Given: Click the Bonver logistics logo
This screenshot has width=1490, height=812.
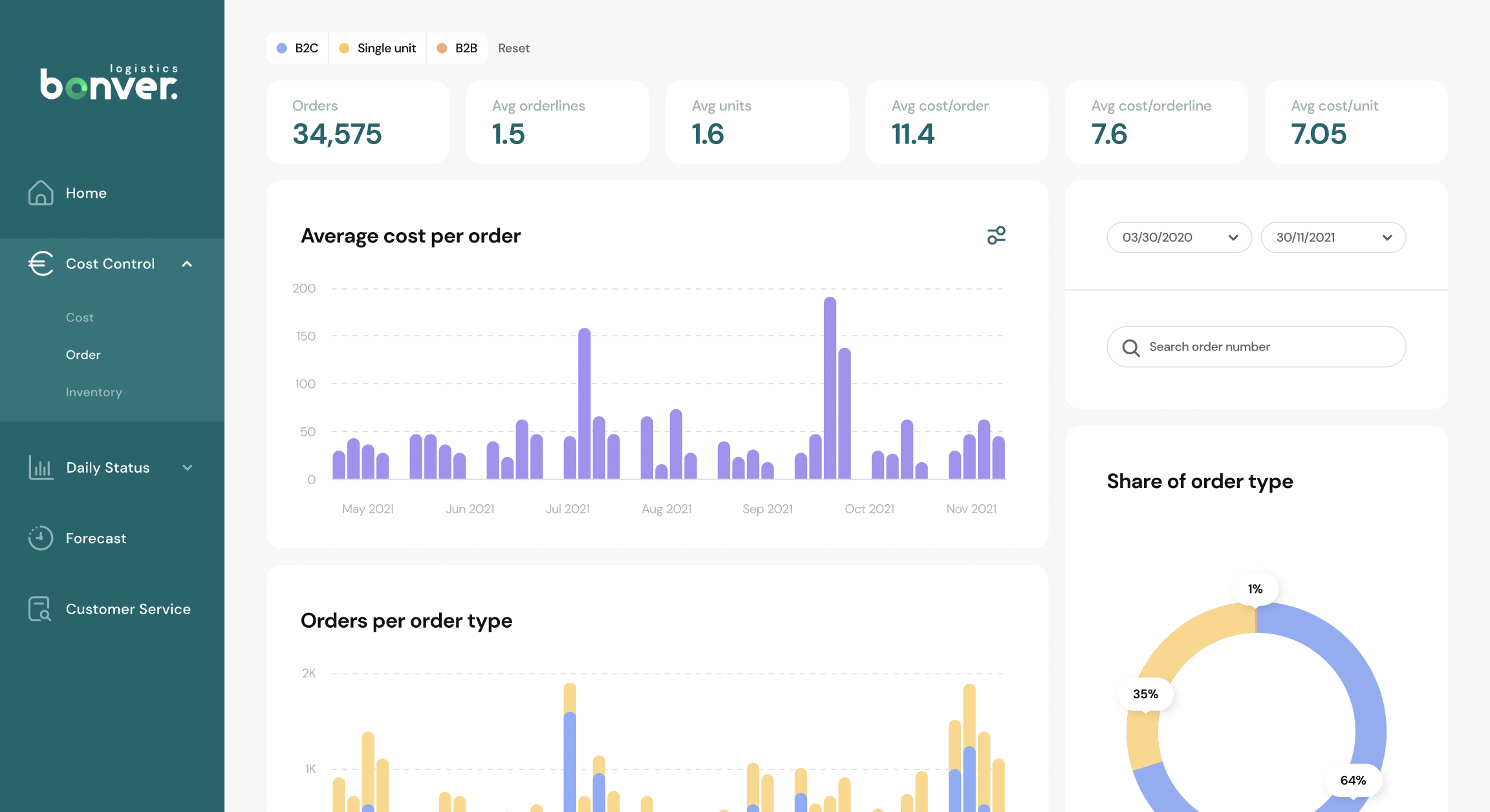Looking at the screenshot, I should pos(109,82).
